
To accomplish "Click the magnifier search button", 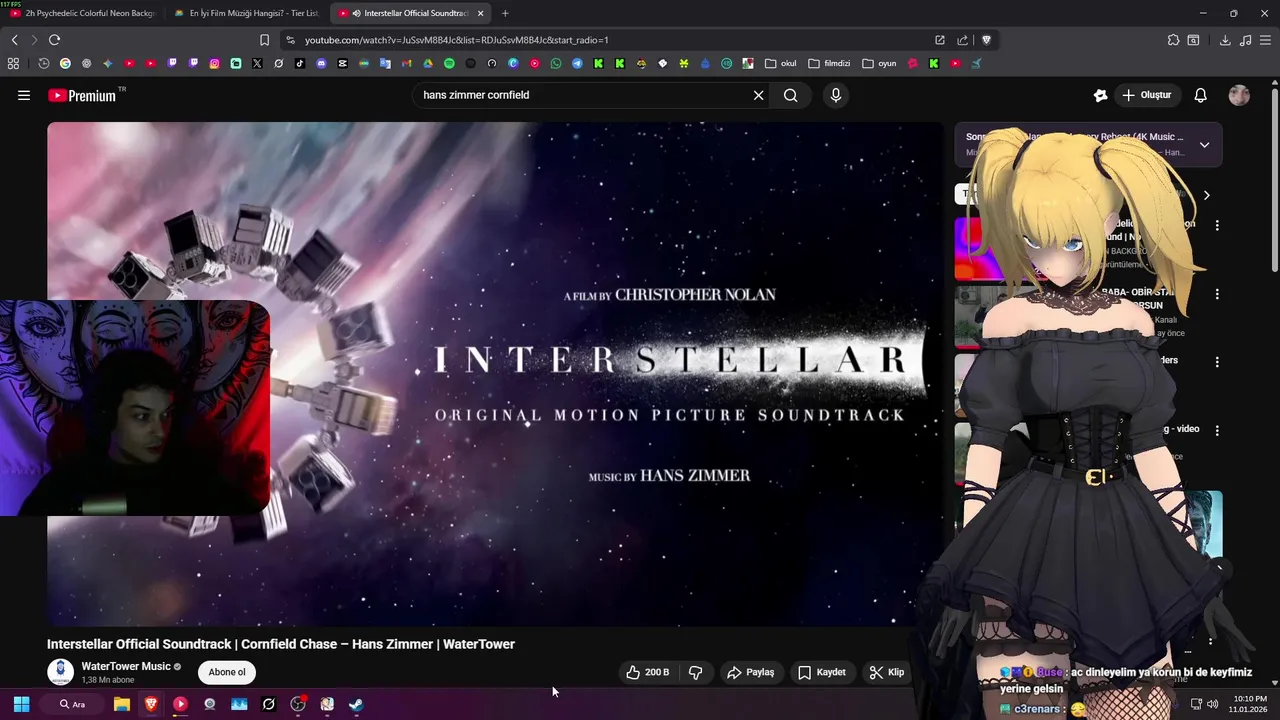I will point(791,95).
